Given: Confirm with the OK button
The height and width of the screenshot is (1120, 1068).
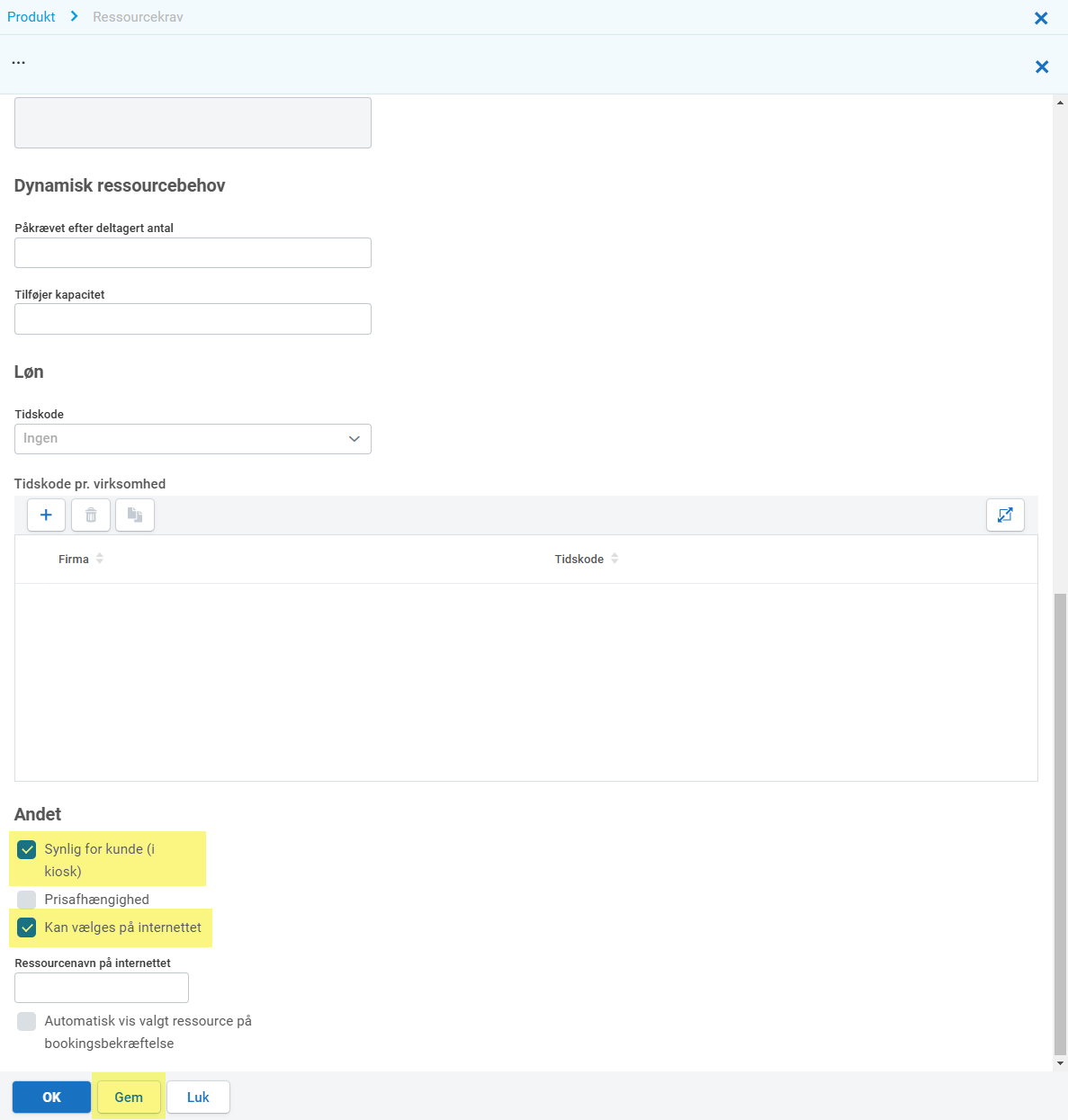Looking at the screenshot, I should (x=51, y=1098).
